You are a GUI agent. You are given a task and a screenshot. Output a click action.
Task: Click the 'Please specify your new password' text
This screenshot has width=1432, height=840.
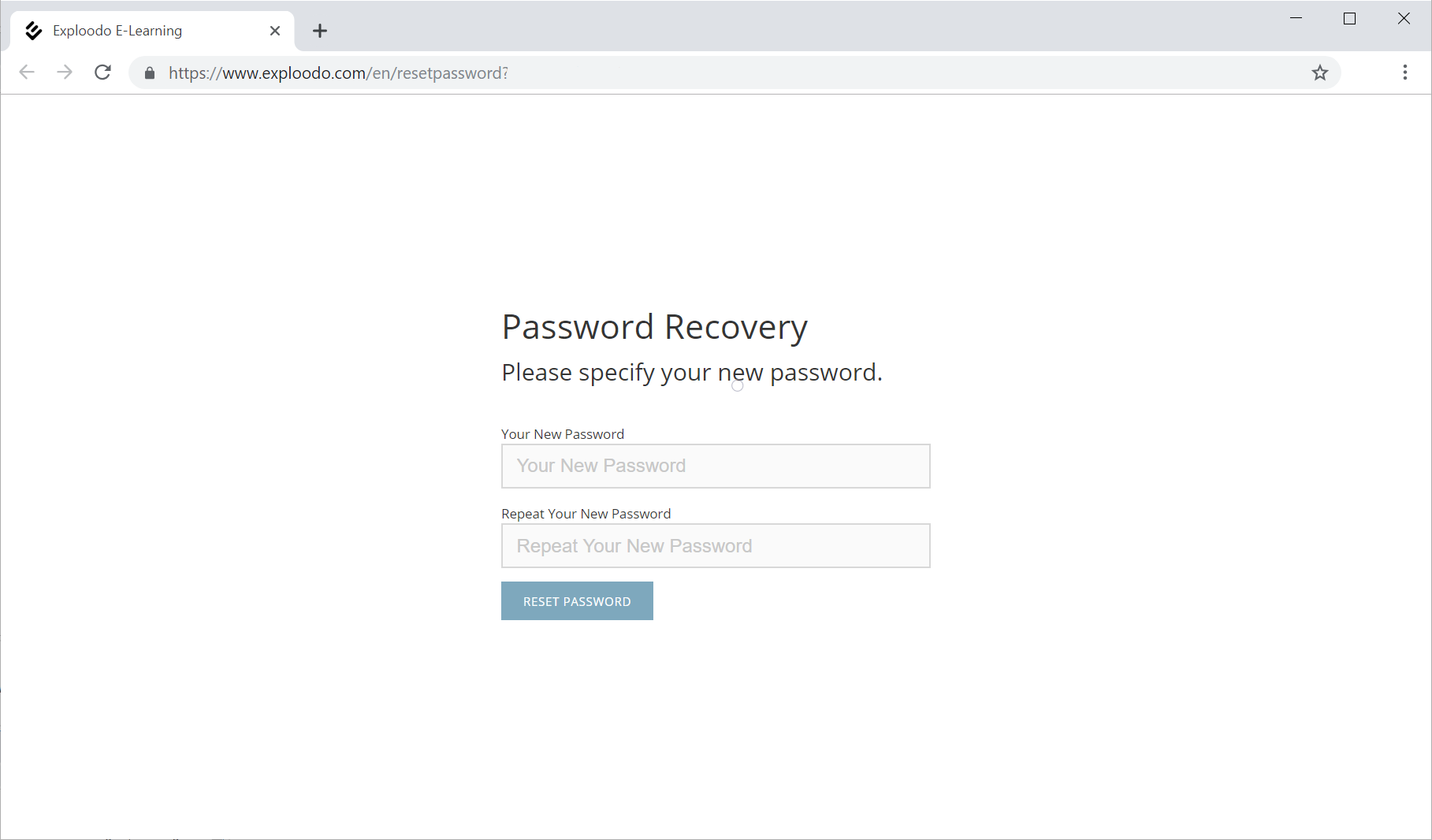tap(691, 372)
